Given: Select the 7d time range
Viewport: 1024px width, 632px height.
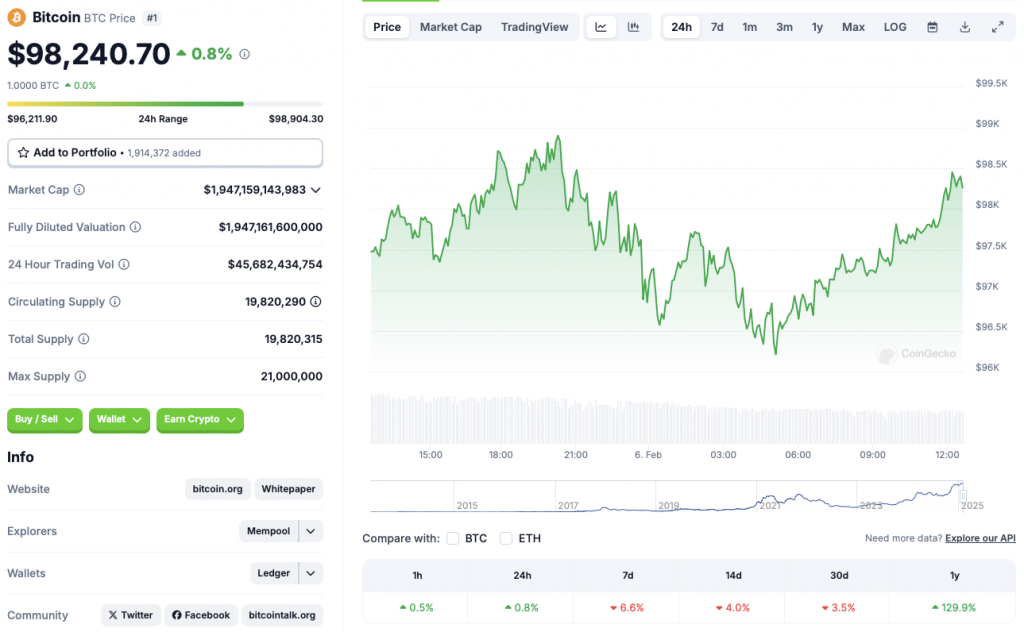Looking at the screenshot, I should tap(717, 27).
